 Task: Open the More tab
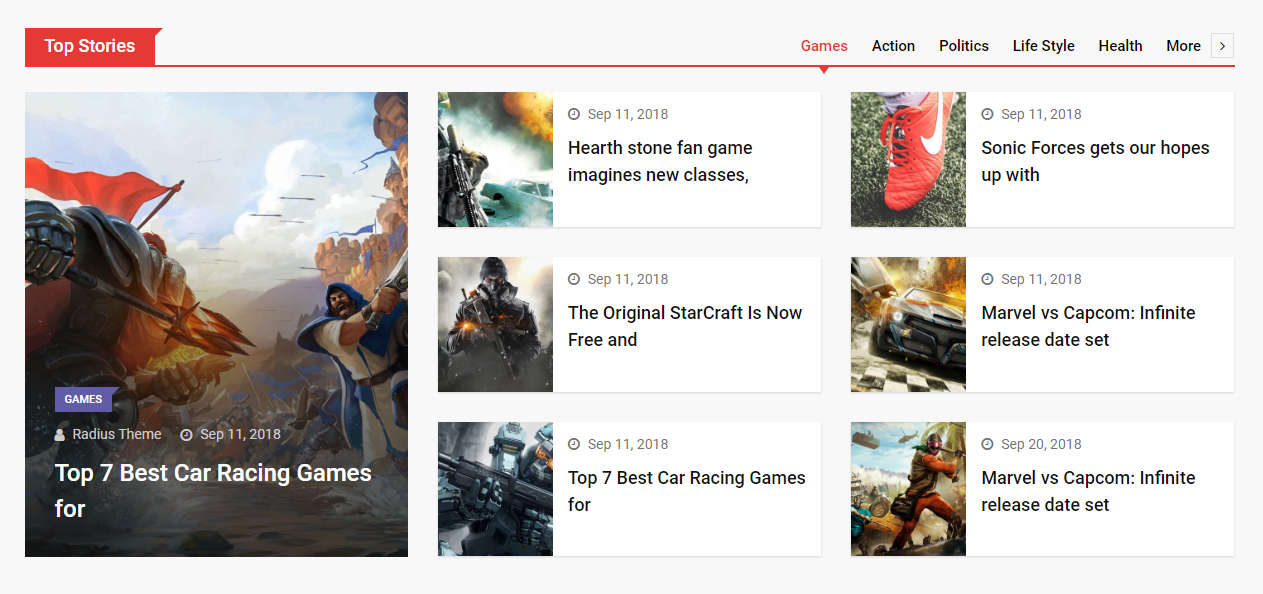(x=1183, y=46)
